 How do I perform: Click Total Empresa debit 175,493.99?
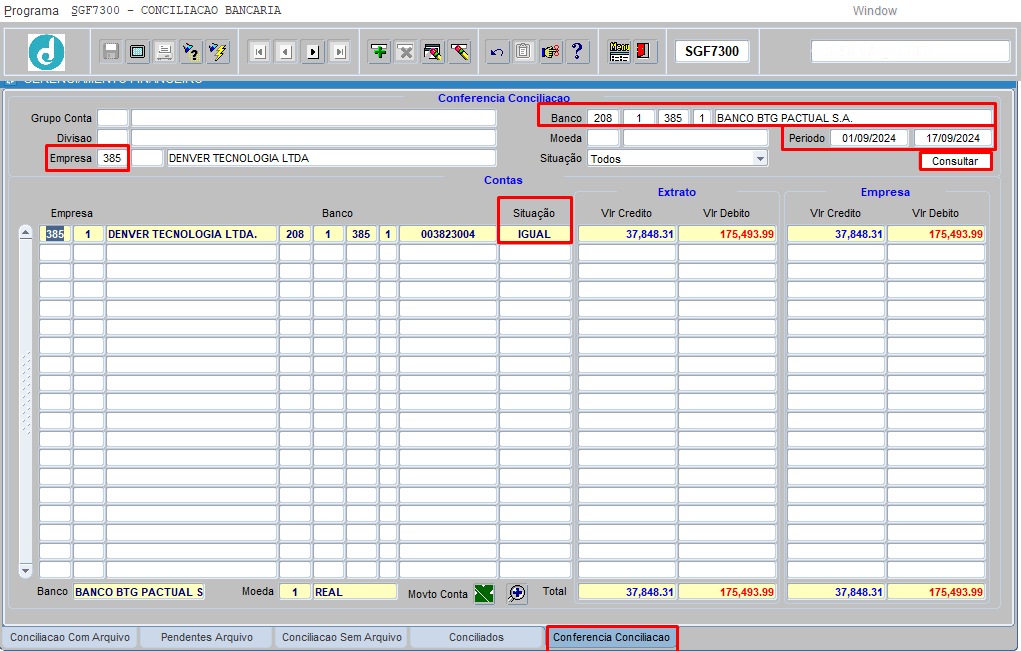936,592
